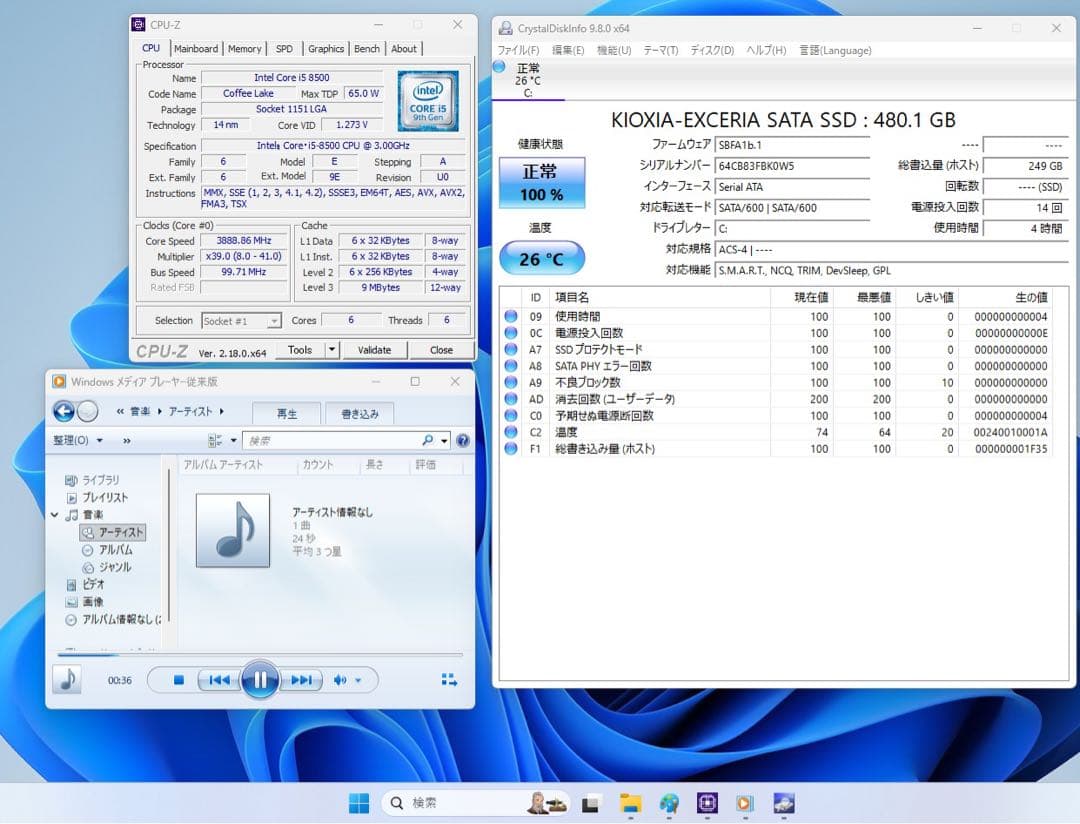Click the Forward arrow in Windows Media Player
Image resolution: width=1080 pixels, height=824 pixels.
[x=87, y=411]
